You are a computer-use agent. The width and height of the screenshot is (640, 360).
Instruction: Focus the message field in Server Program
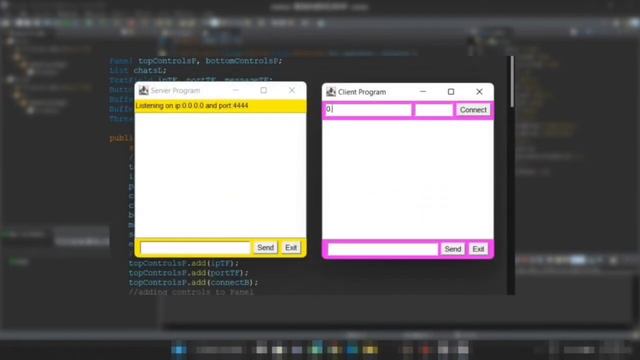point(195,248)
